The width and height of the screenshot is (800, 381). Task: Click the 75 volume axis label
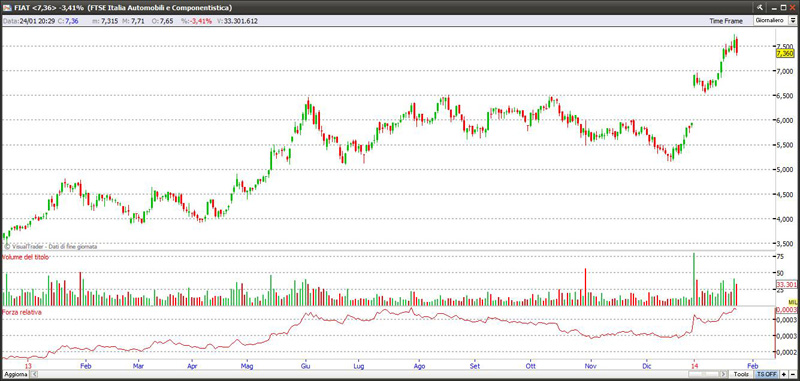click(781, 257)
